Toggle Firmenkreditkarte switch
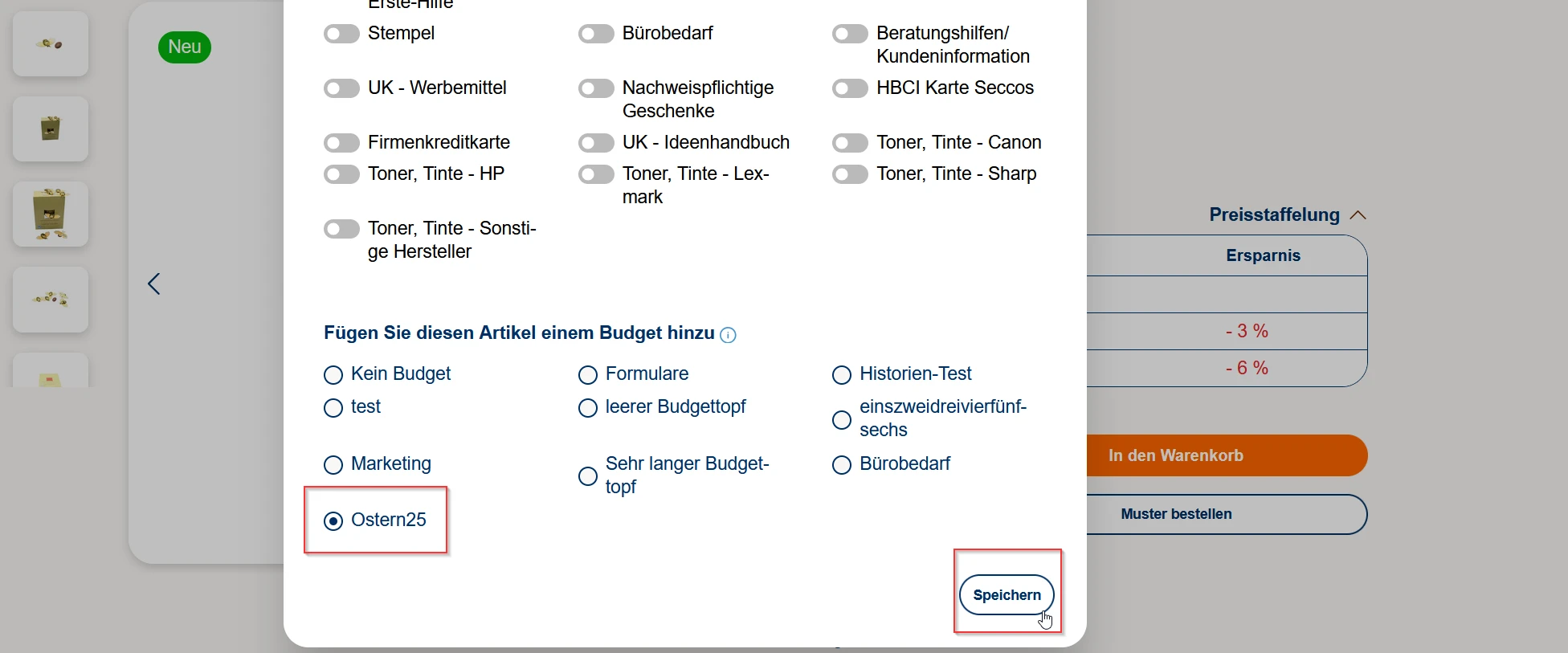The height and width of the screenshot is (653, 1568). [341, 143]
